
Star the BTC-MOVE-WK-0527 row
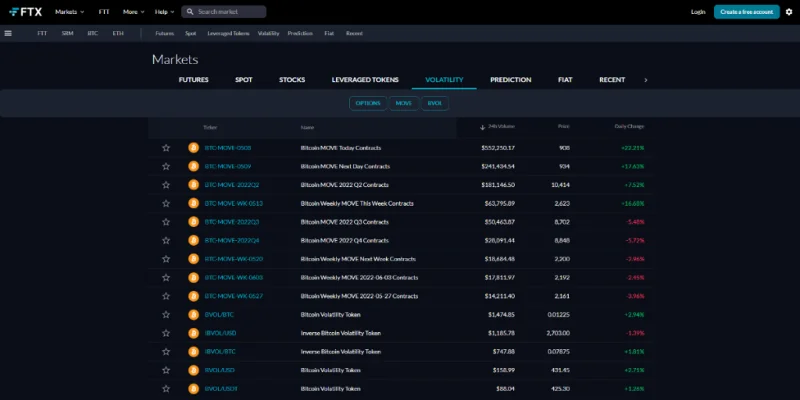(166, 296)
